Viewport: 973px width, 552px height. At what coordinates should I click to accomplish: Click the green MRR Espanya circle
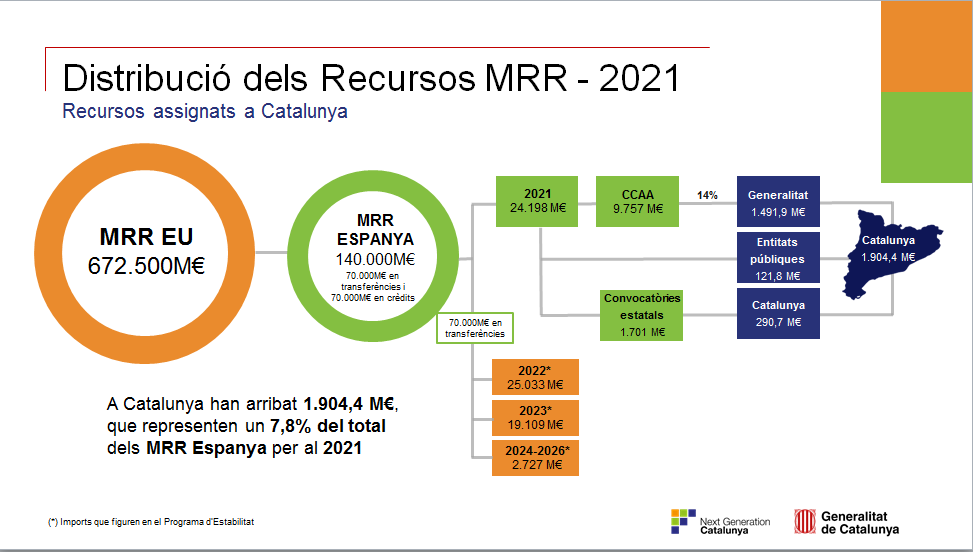tap(372, 253)
